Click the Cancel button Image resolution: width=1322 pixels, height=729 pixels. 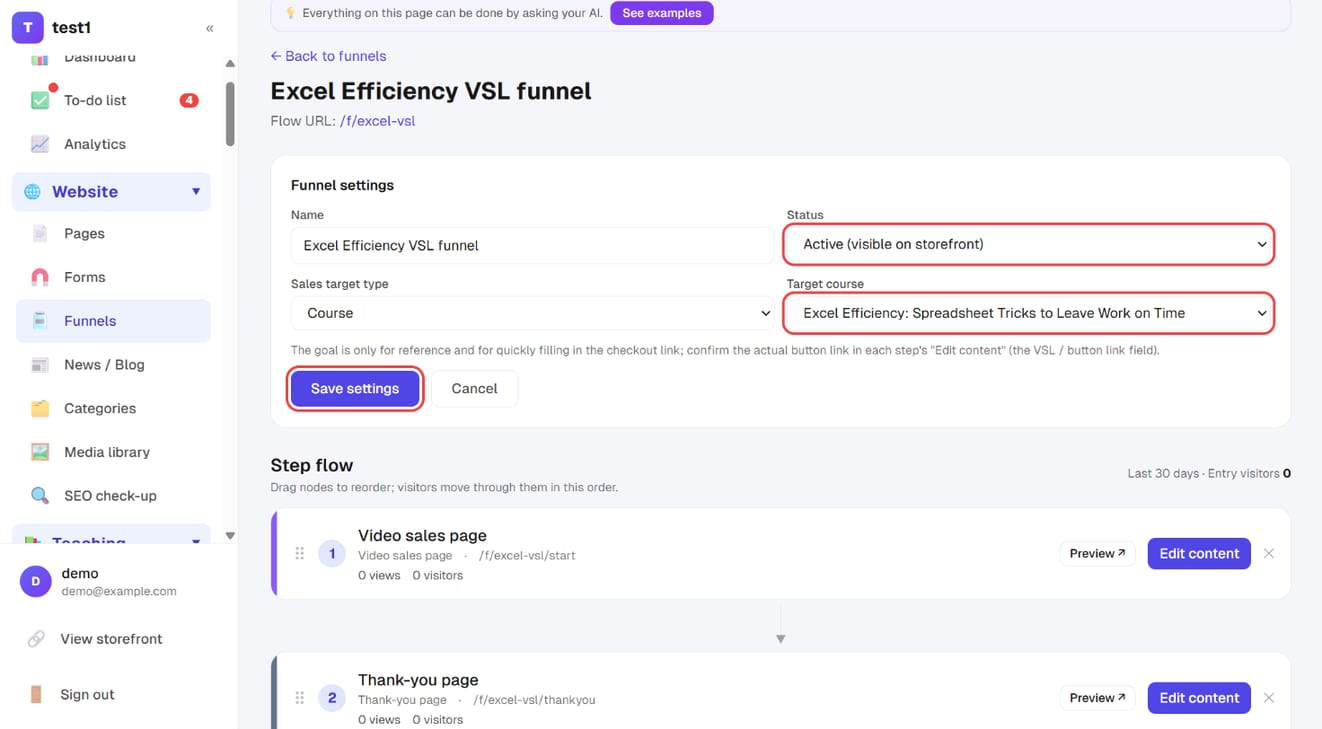click(x=474, y=388)
